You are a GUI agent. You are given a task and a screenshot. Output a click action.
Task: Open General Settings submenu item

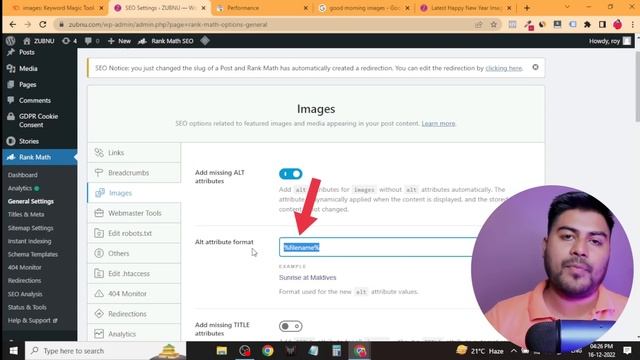point(31,201)
